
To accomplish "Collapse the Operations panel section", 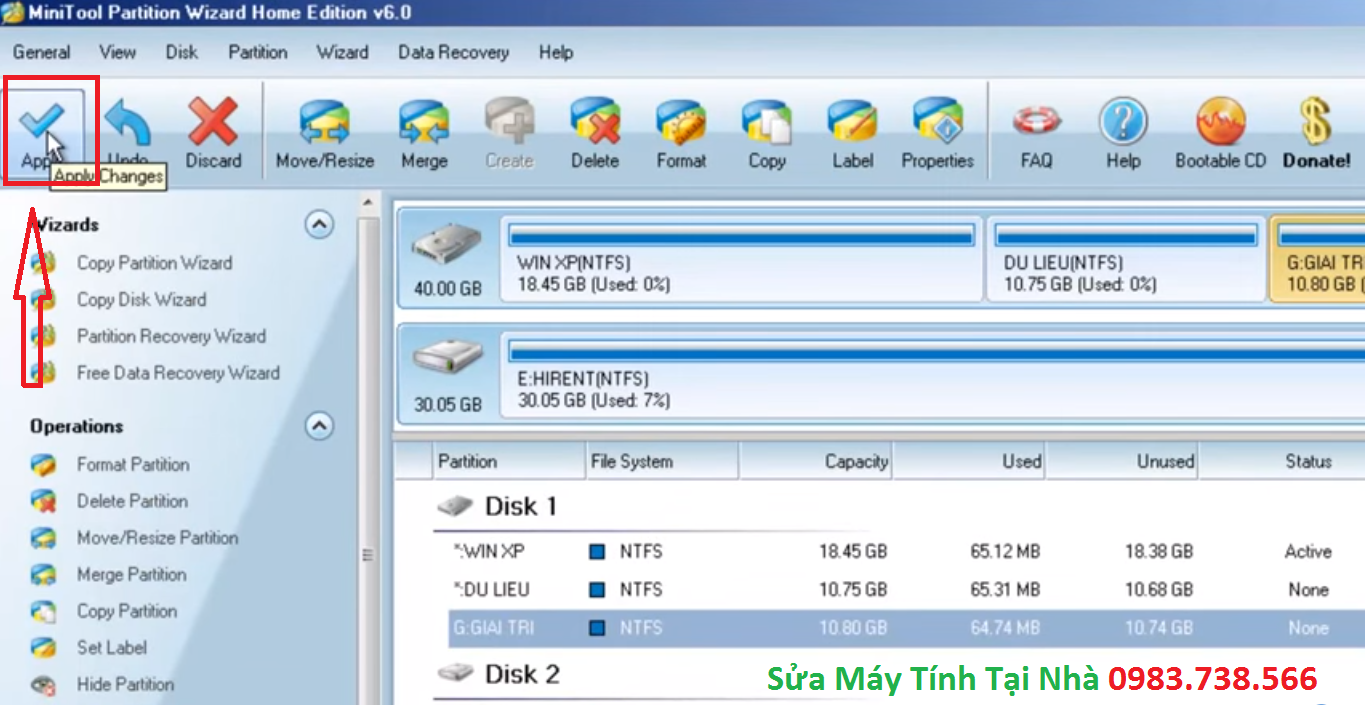I will coord(319,426).
